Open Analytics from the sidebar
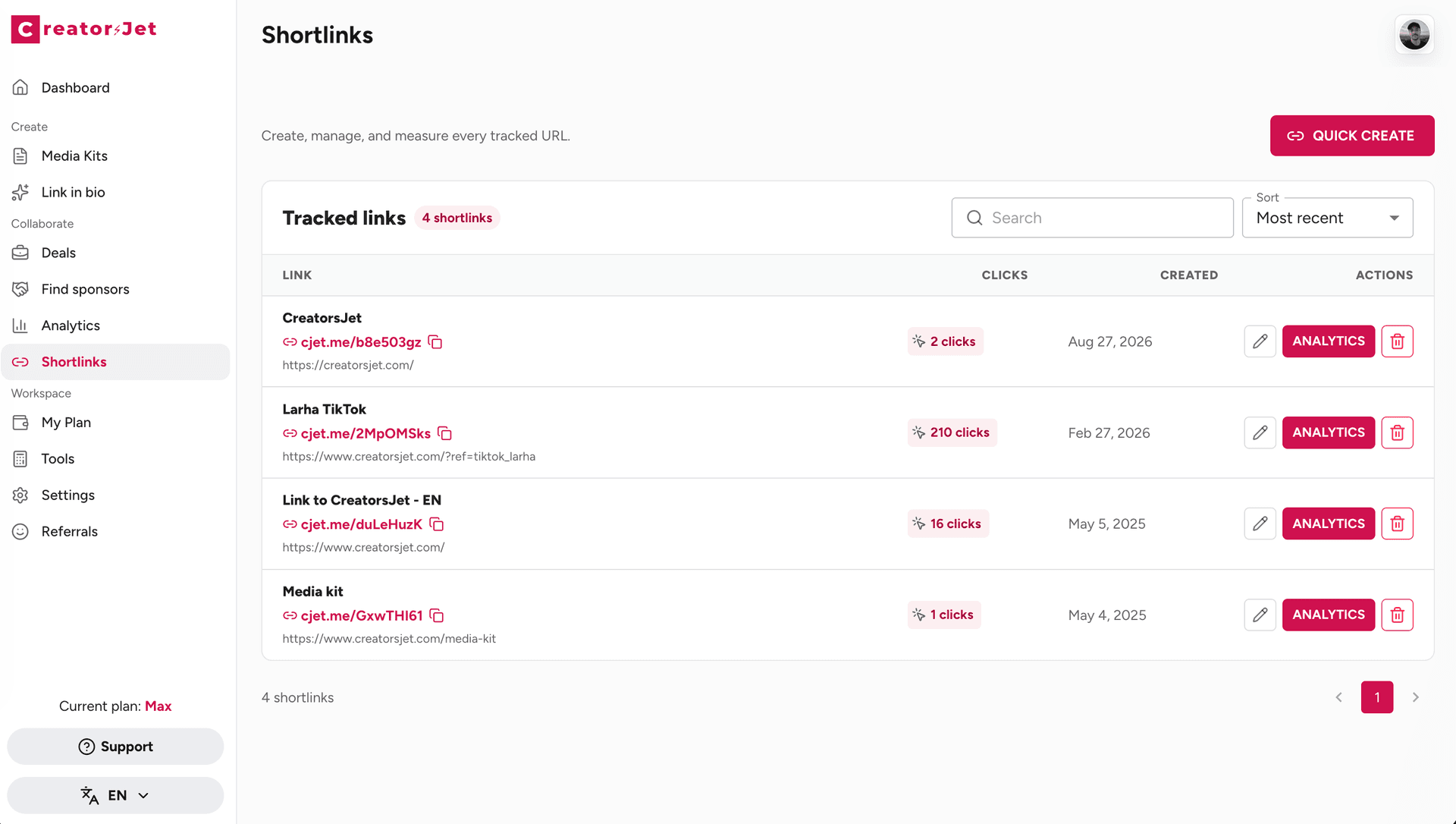This screenshot has height=824, width=1456. click(115, 326)
